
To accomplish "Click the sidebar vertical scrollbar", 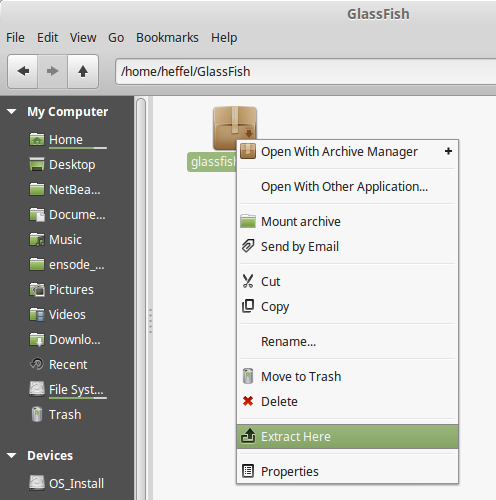I will (141, 298).
